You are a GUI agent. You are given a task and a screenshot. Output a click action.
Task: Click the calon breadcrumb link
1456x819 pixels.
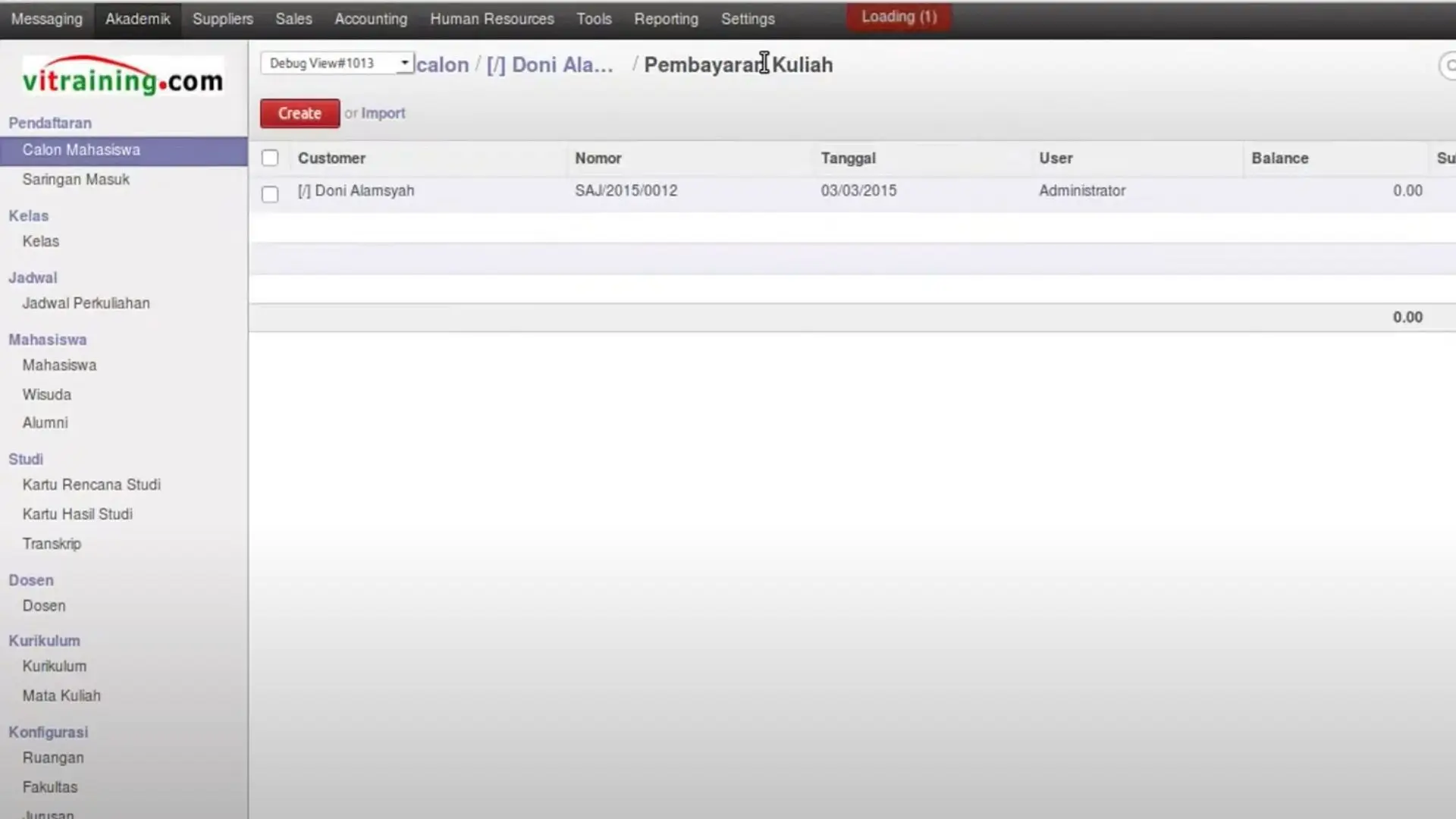pos(443,65)
